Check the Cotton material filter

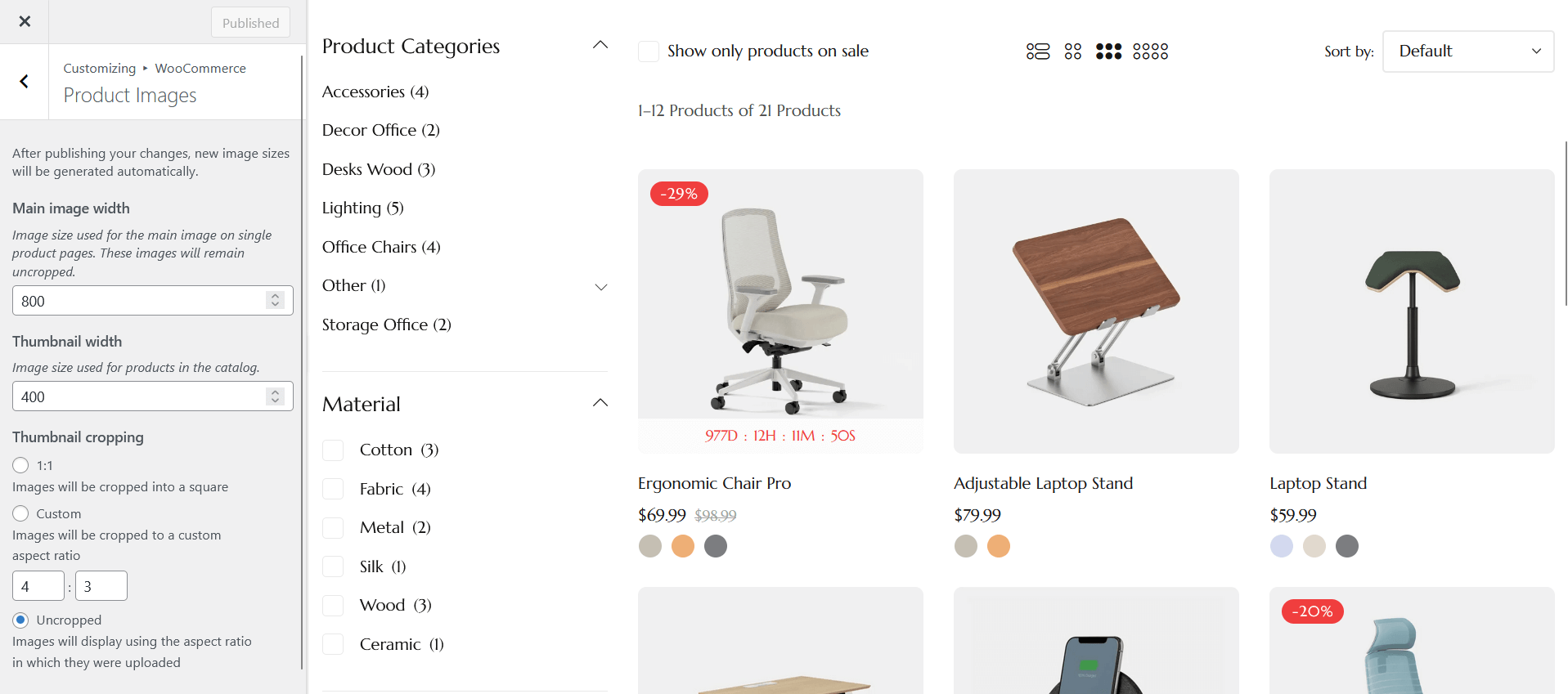coord(333,450)
